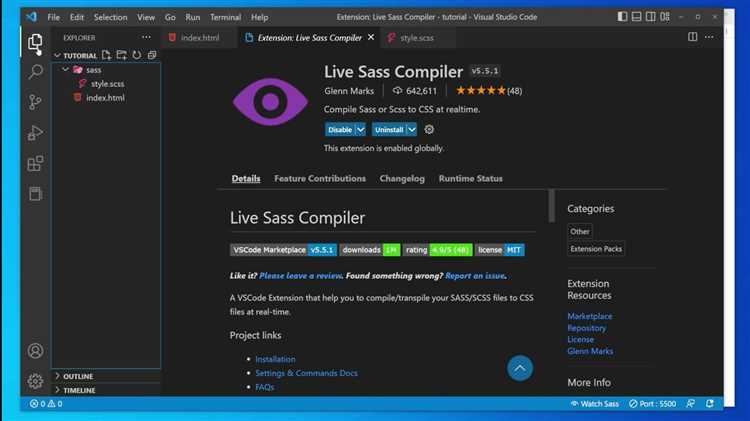Image resolution: width=750 pixels, height=421 pixels.
Task: Open the Search view icon
Action: click(35, 72)
